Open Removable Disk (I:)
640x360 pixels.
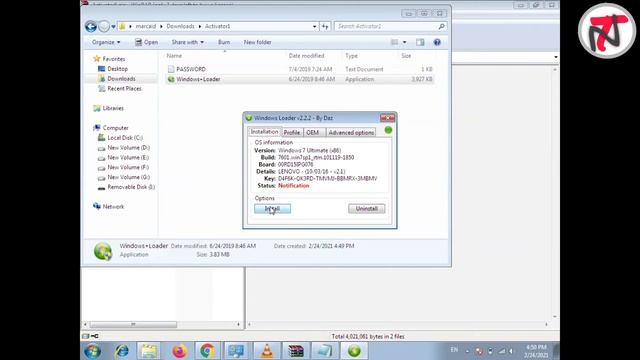(x=131, y=187)
